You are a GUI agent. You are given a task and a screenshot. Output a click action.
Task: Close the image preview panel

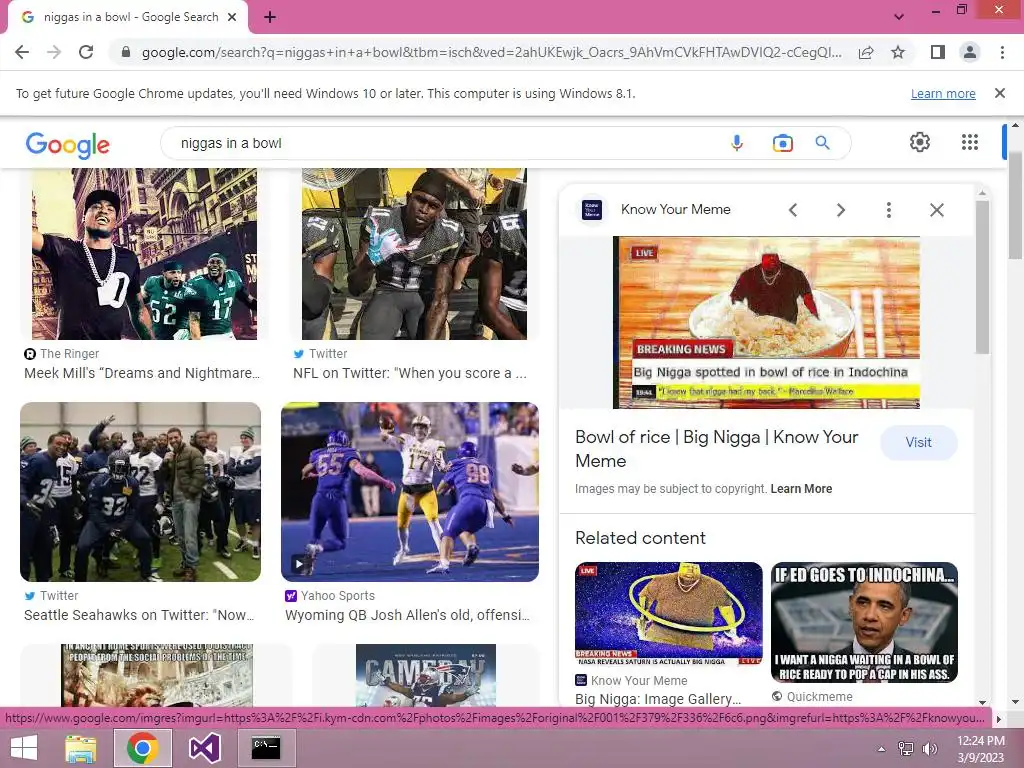click(x=936, y=210)
